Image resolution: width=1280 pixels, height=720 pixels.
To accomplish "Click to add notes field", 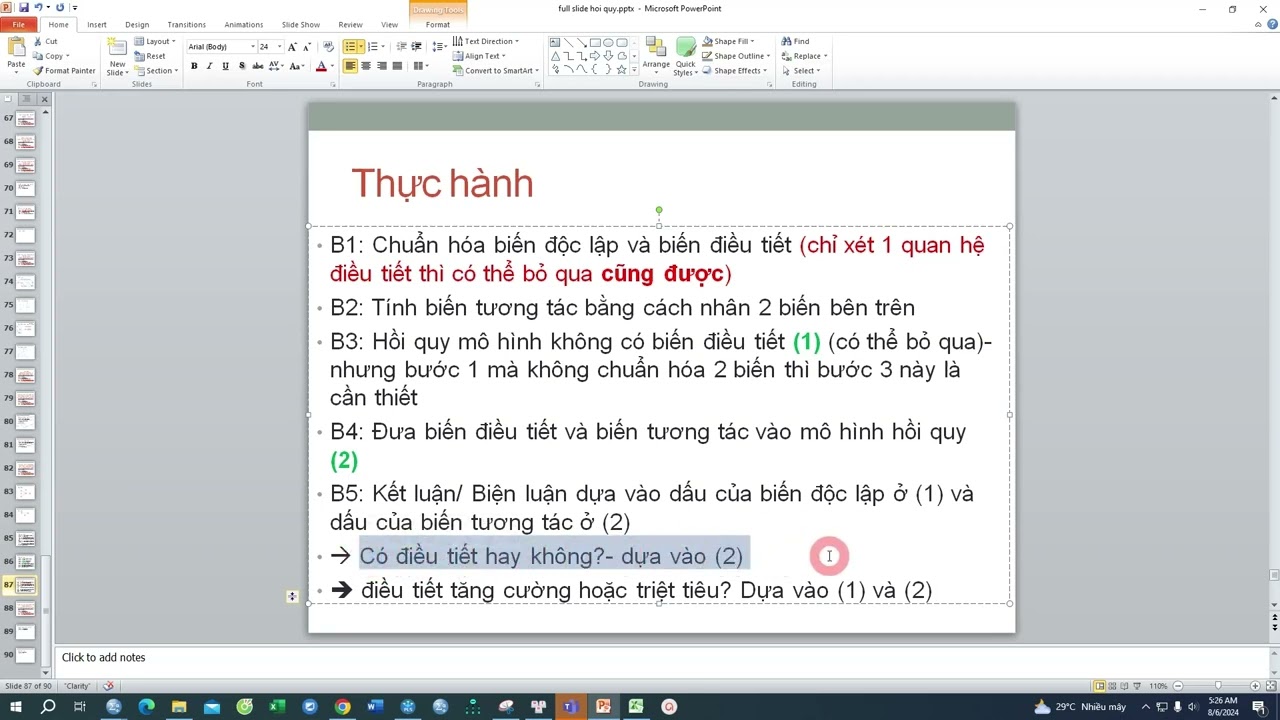I will point(104,657).
